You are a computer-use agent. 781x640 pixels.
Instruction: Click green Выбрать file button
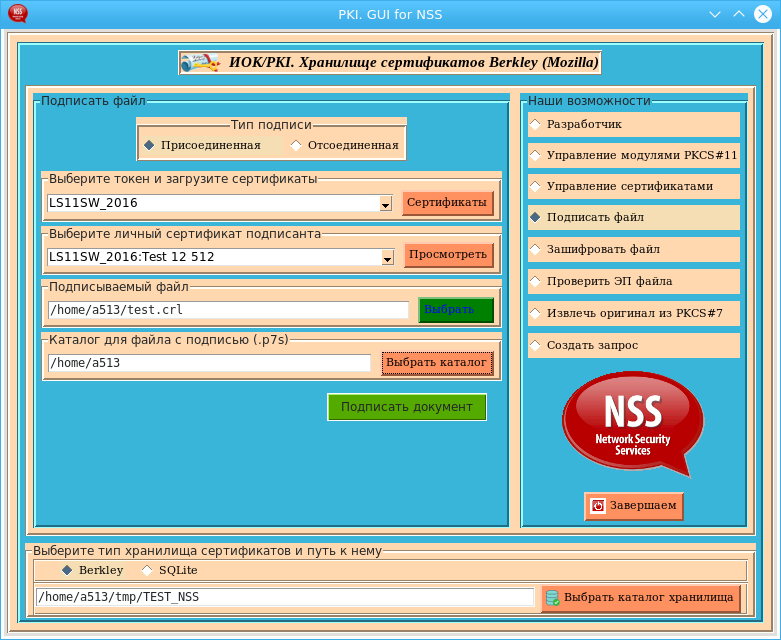456,310
